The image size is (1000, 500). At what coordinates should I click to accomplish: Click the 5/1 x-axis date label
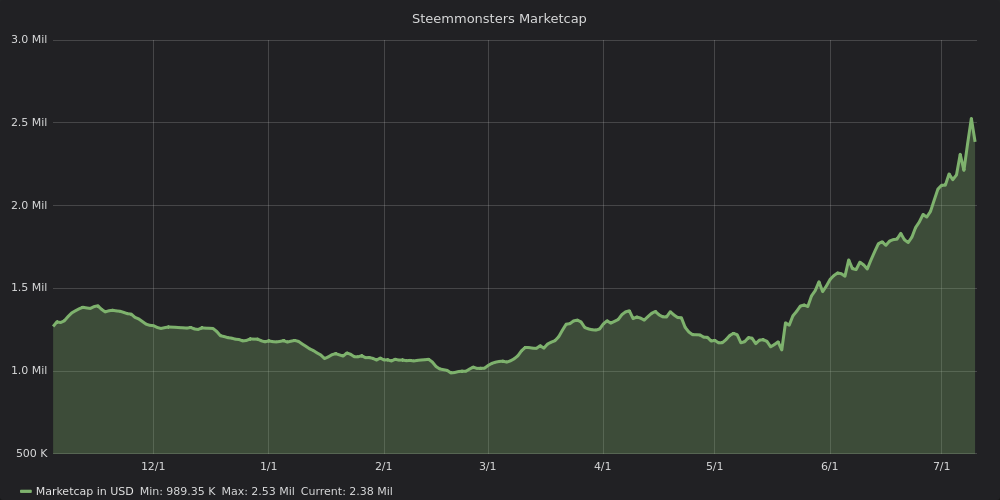coord(714,467)
